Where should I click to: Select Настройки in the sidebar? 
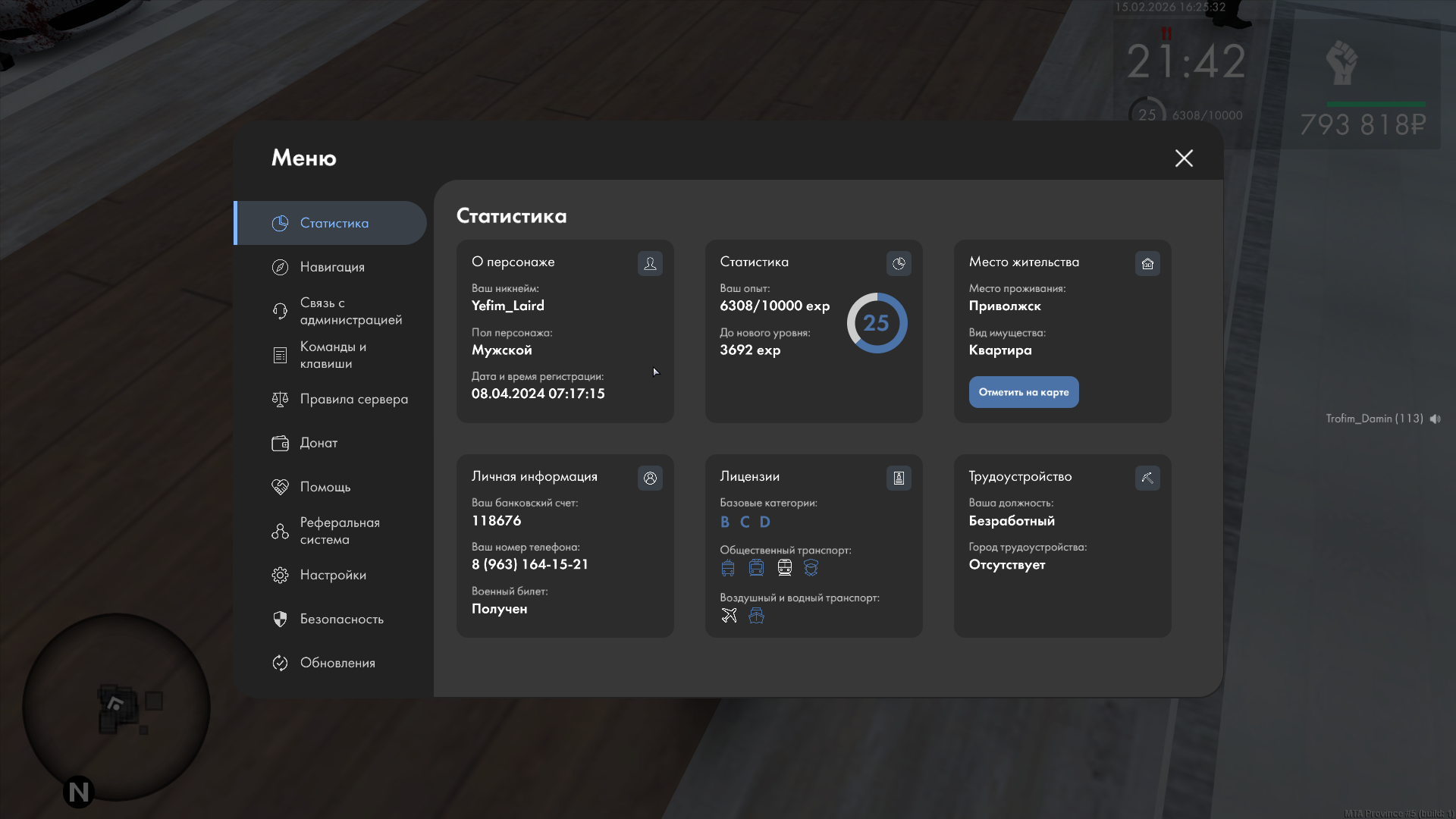tap(333, 575)
